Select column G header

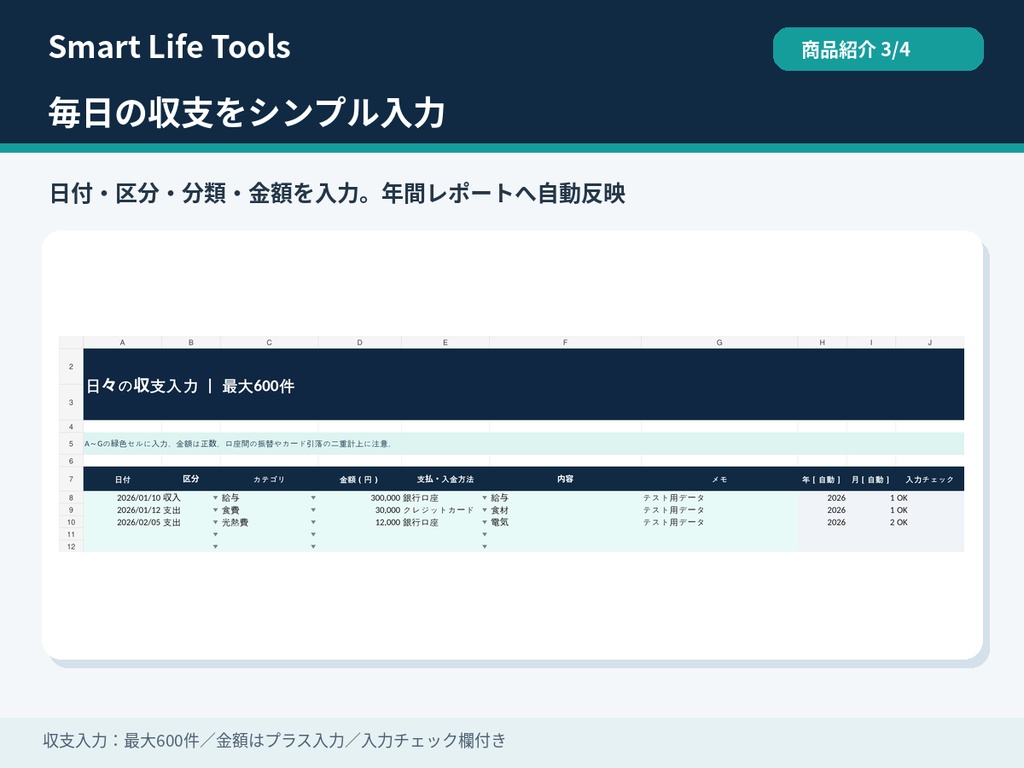coord(720,342)
